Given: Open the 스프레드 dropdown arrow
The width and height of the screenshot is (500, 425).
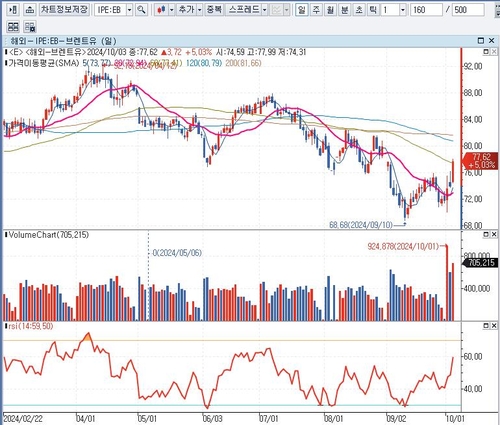Looking at the screenshot, I should pyautogui.click(x=265, y=10).
